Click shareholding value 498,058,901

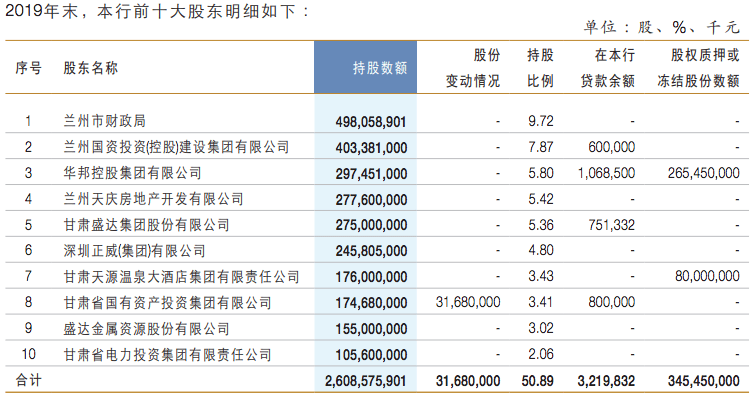click(x=371, y=122)
